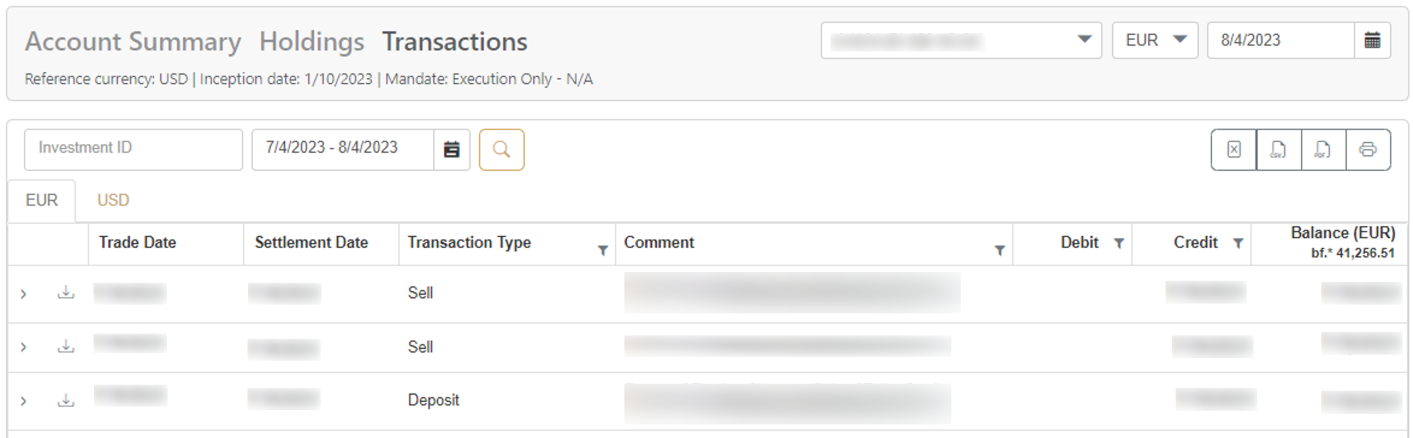Image resolution: width=1413 pixels, height=438 pixels.
Task: Open the Debit column filter
Action: pyautogui.click(x=1119, y=243)
